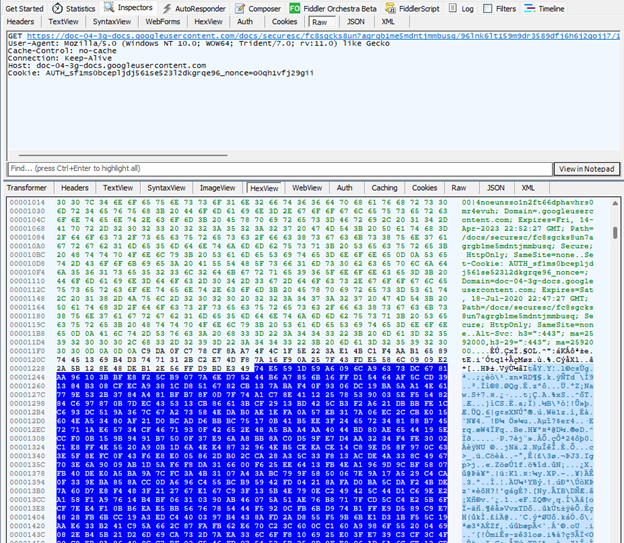
Task: Open the Composer tab
Action: 259,8
